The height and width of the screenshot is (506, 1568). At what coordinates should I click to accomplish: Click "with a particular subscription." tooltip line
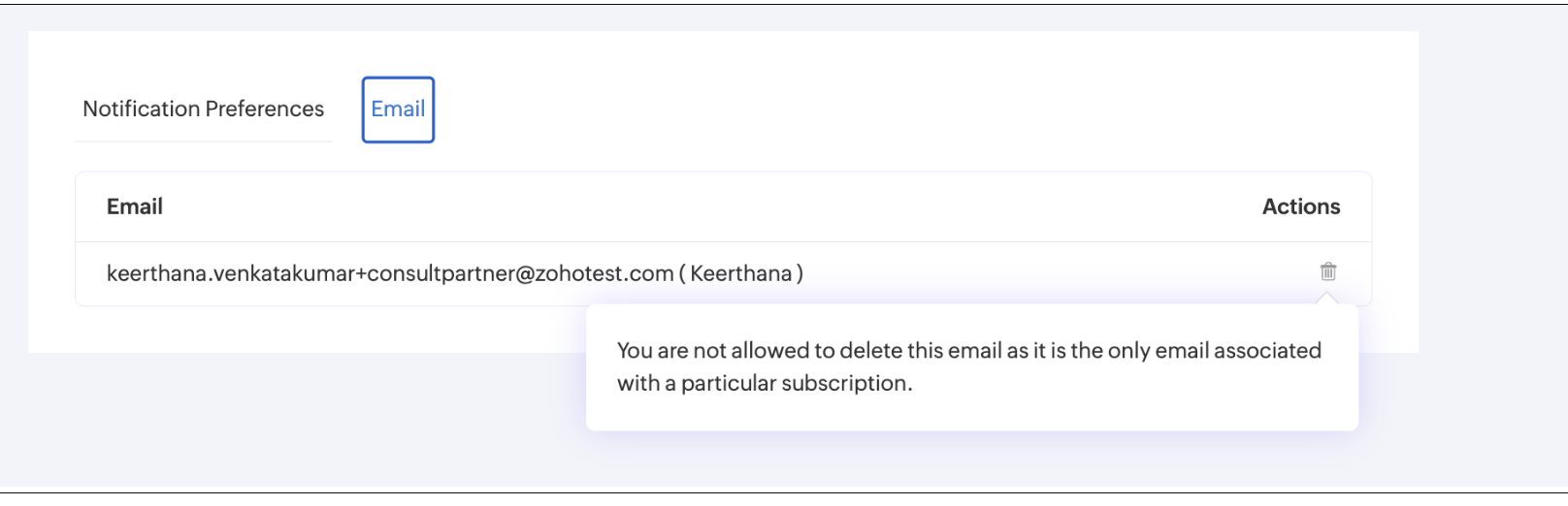click(x=765, y=383)
